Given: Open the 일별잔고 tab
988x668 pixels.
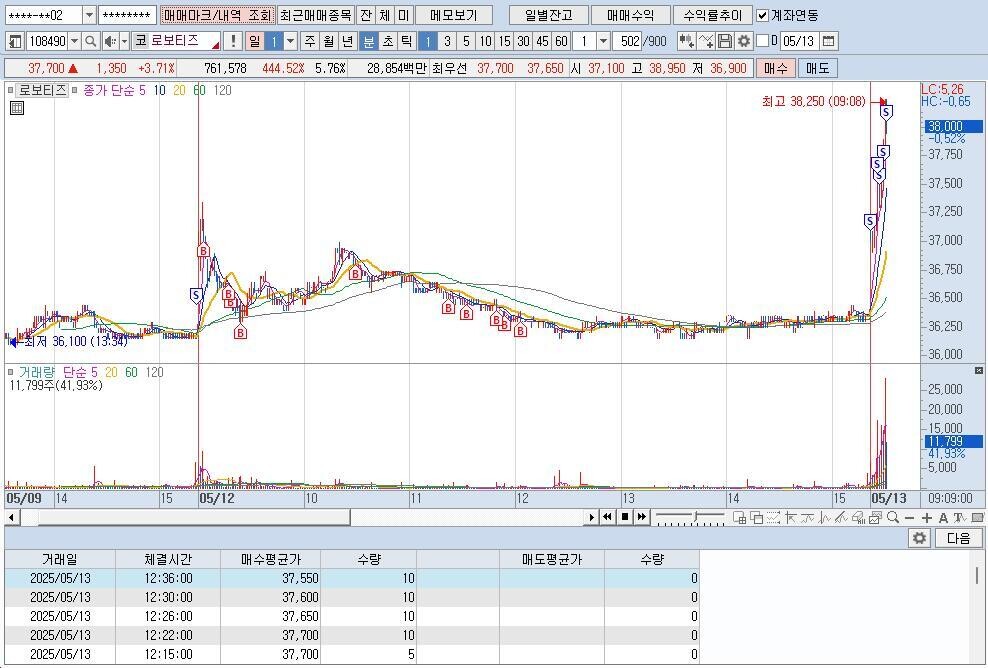Looking at the screenshot, I should point(548,15).
